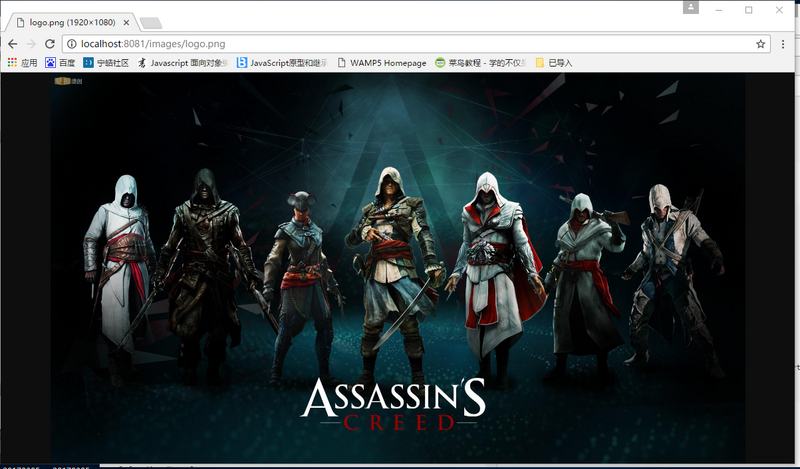800x469 pixels.
Task: Open the WAMP5 Homepage bookmark
Action: [382, 63]
